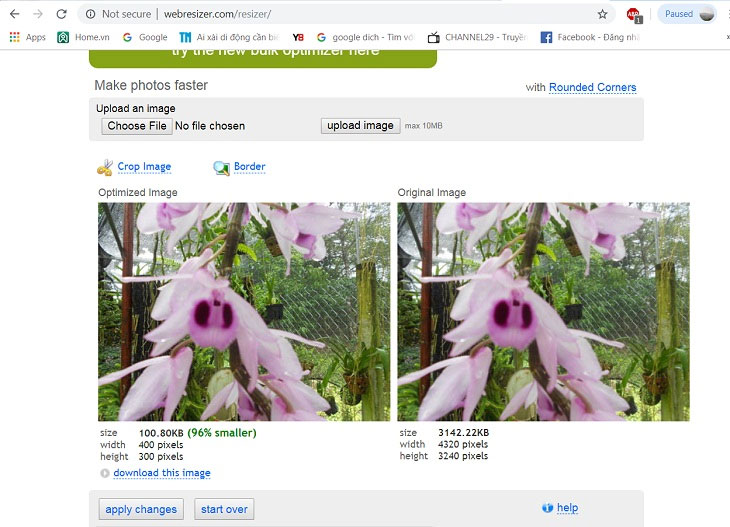Click the scissors Crop Image icon
Screen dimensions: 730x527
point(105,167)
